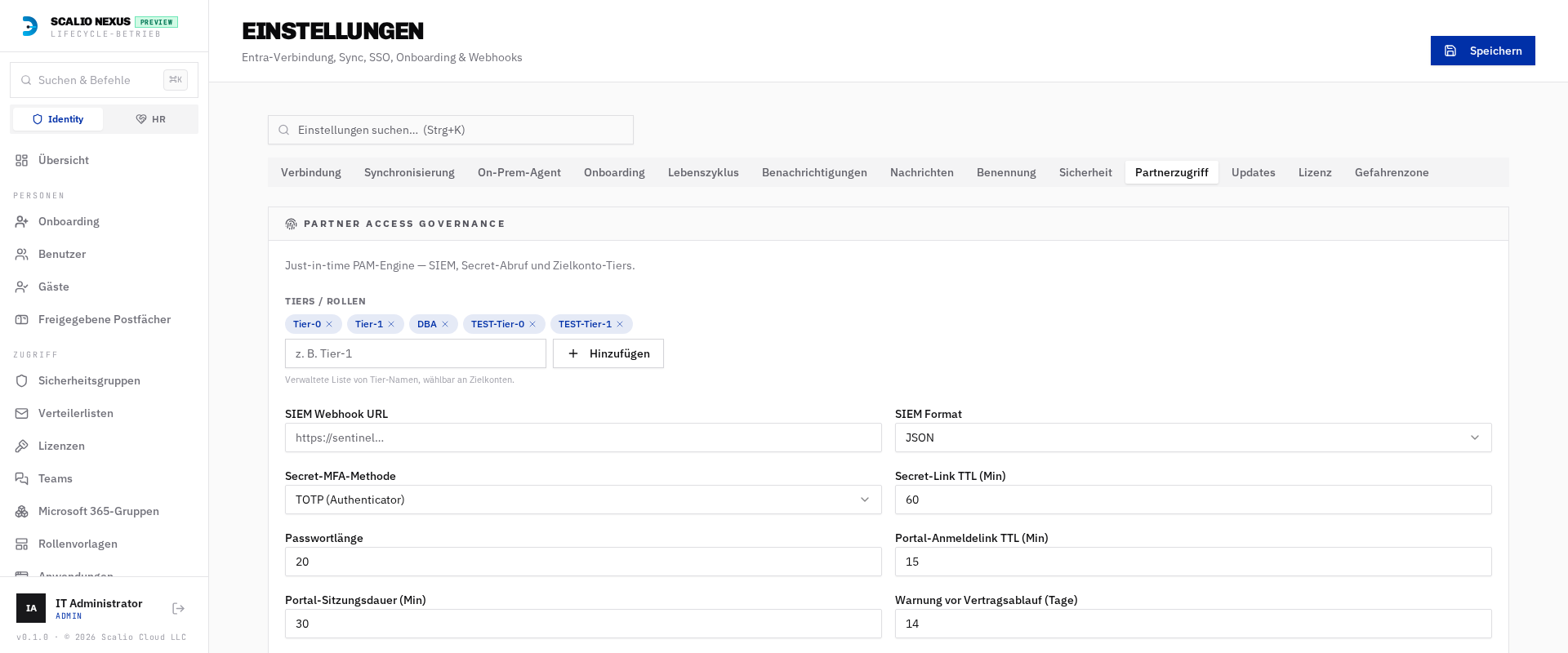Image resolution: width=1568 pixels, height=653 pixels.
Task: Open Übersicht in the sidebar
Action: [105, 160]
